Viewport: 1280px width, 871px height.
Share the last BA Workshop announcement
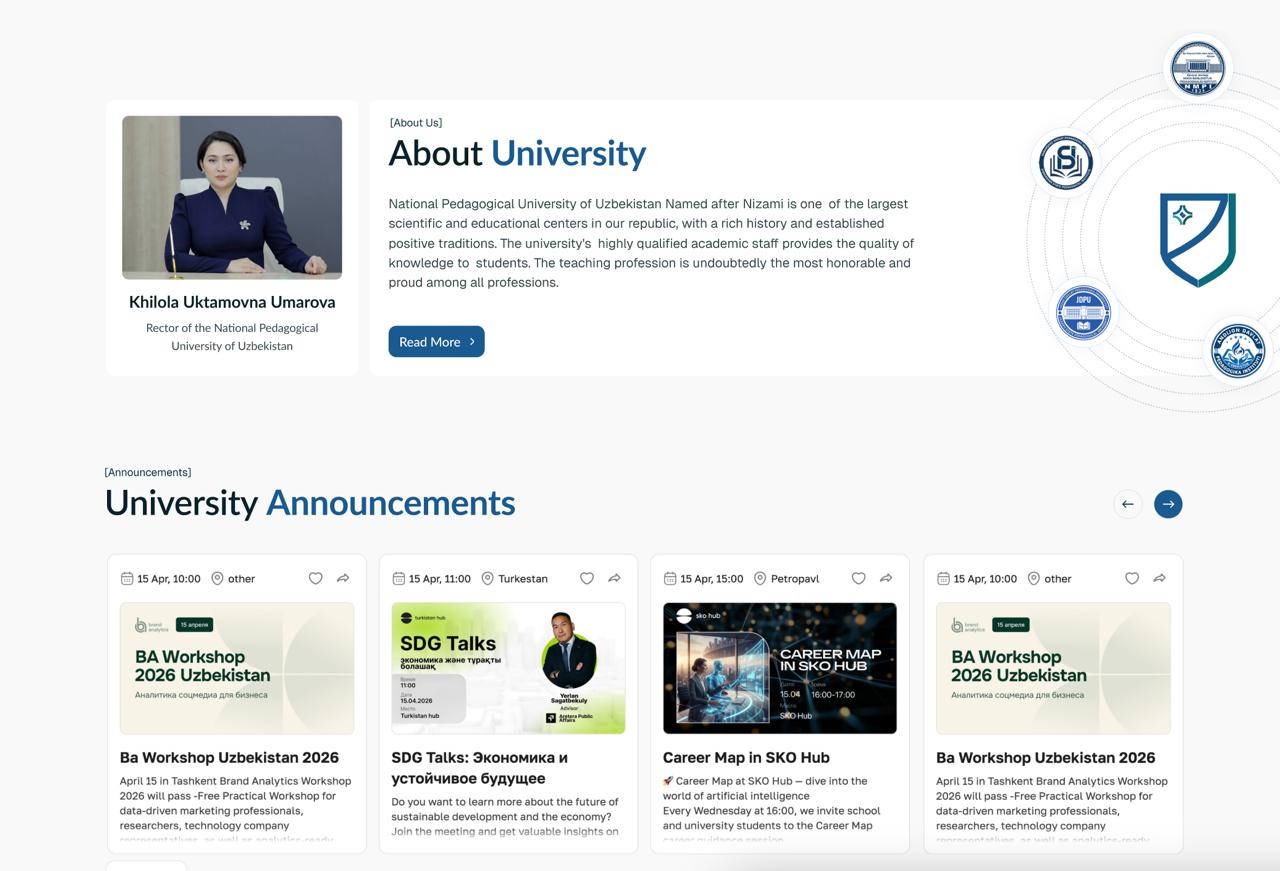[x=1159, y=578]
